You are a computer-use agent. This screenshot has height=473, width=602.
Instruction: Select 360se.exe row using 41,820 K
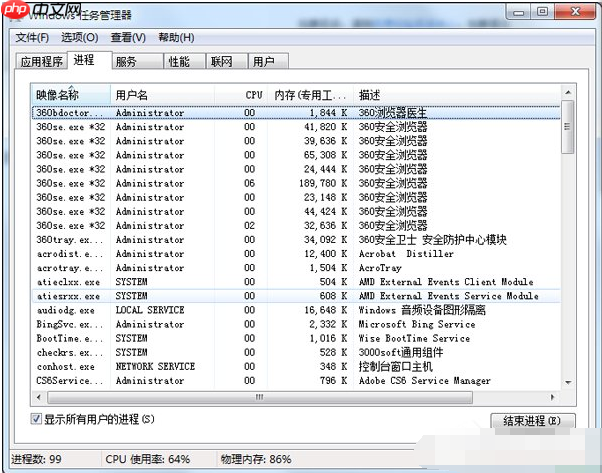[x=296, y=127]
